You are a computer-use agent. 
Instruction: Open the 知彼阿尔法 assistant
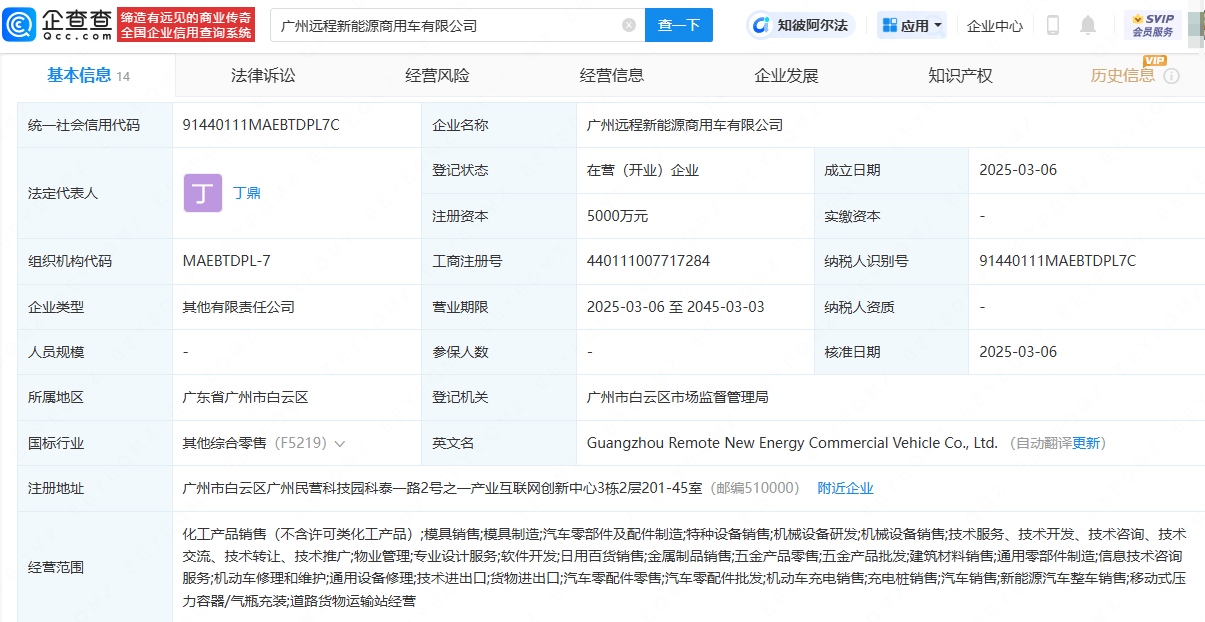click(x=801, y=25)
